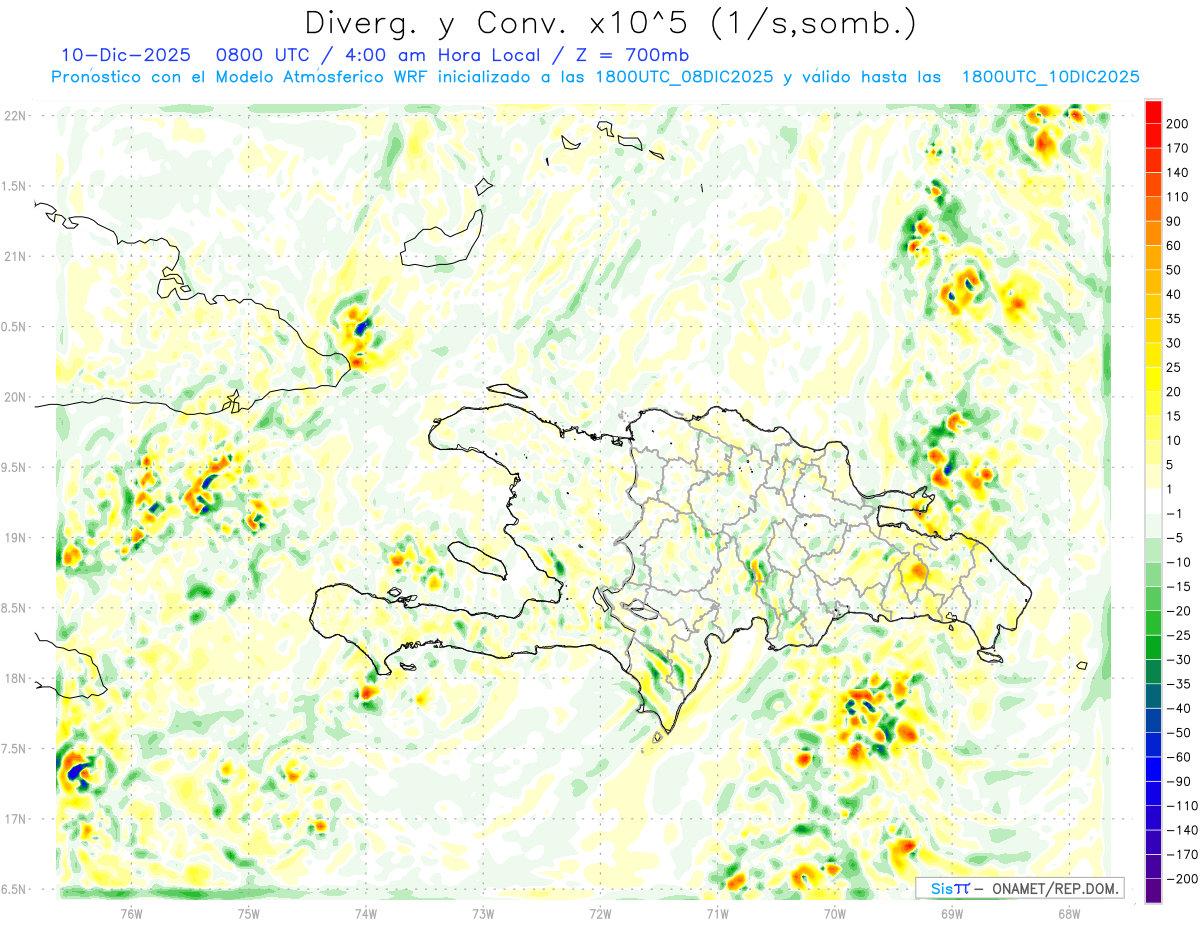
Task: Click the topmost red swatch above 200
Action: (x=1153, y=111)
